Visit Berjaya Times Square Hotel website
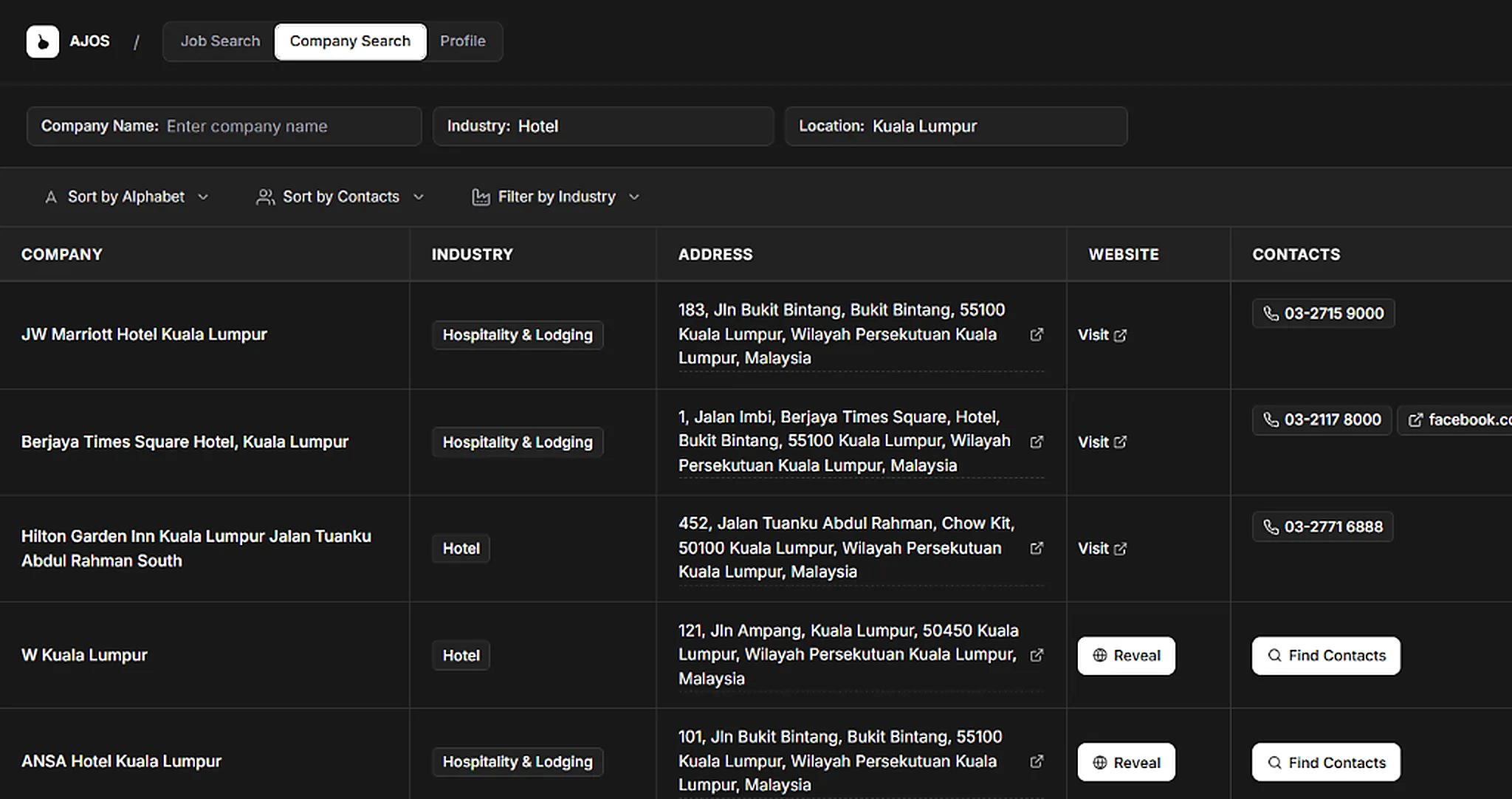The height and width of the screenshot is (799, 1512). [x=1102, y=442]
